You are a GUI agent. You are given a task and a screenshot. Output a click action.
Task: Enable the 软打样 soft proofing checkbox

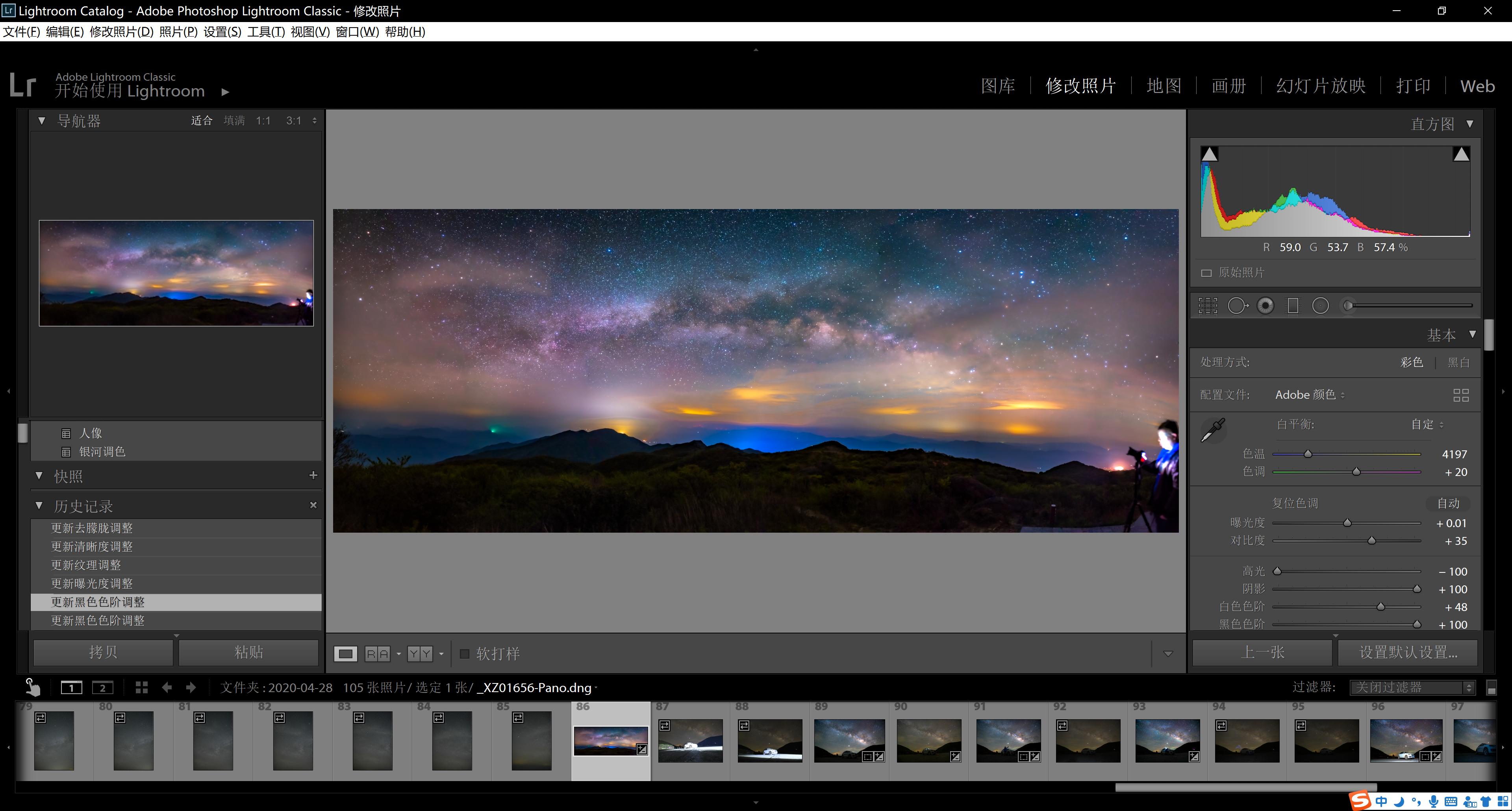464,653
